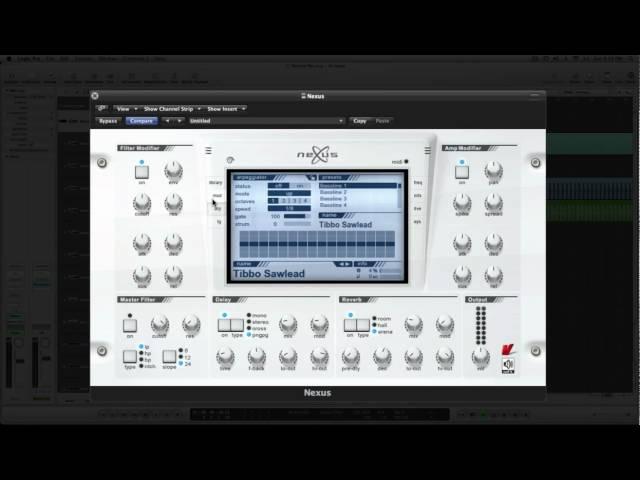Click the arpeggiator strum slider

click(297, 224)
